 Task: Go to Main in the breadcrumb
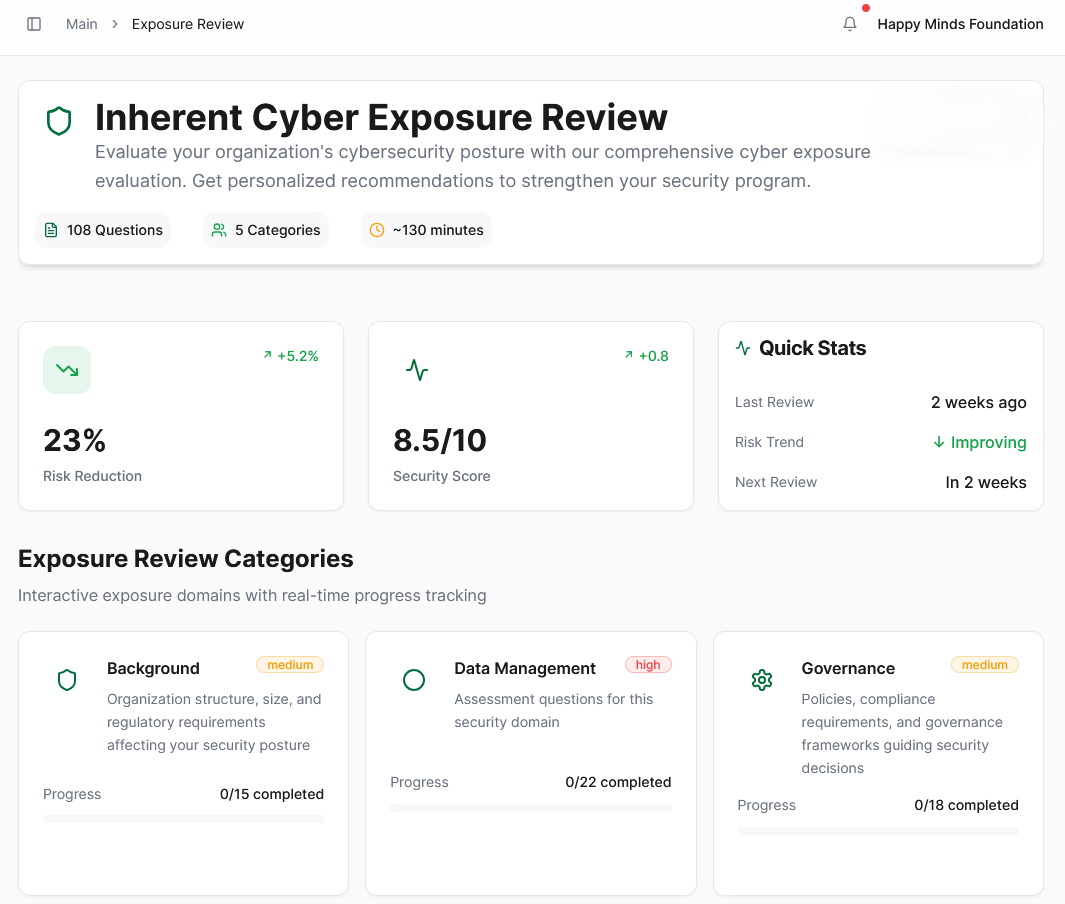point(82,24)
